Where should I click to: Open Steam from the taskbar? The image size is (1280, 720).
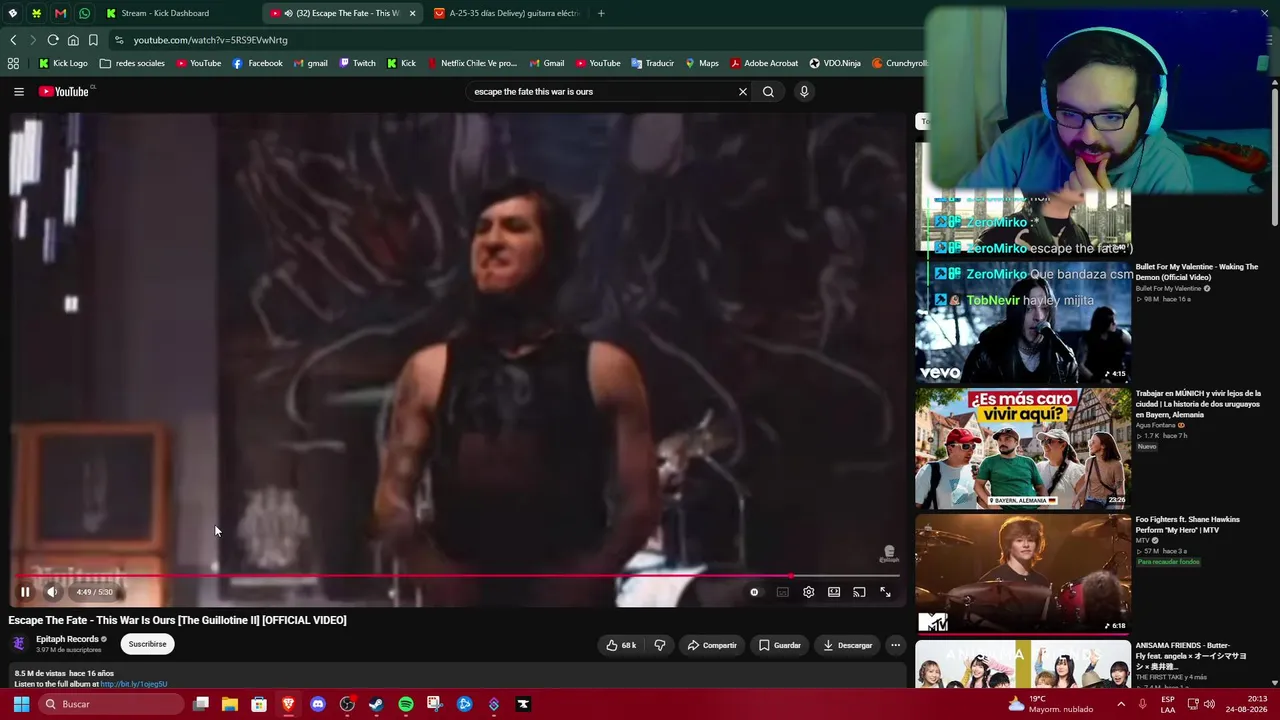coord(376,704)
